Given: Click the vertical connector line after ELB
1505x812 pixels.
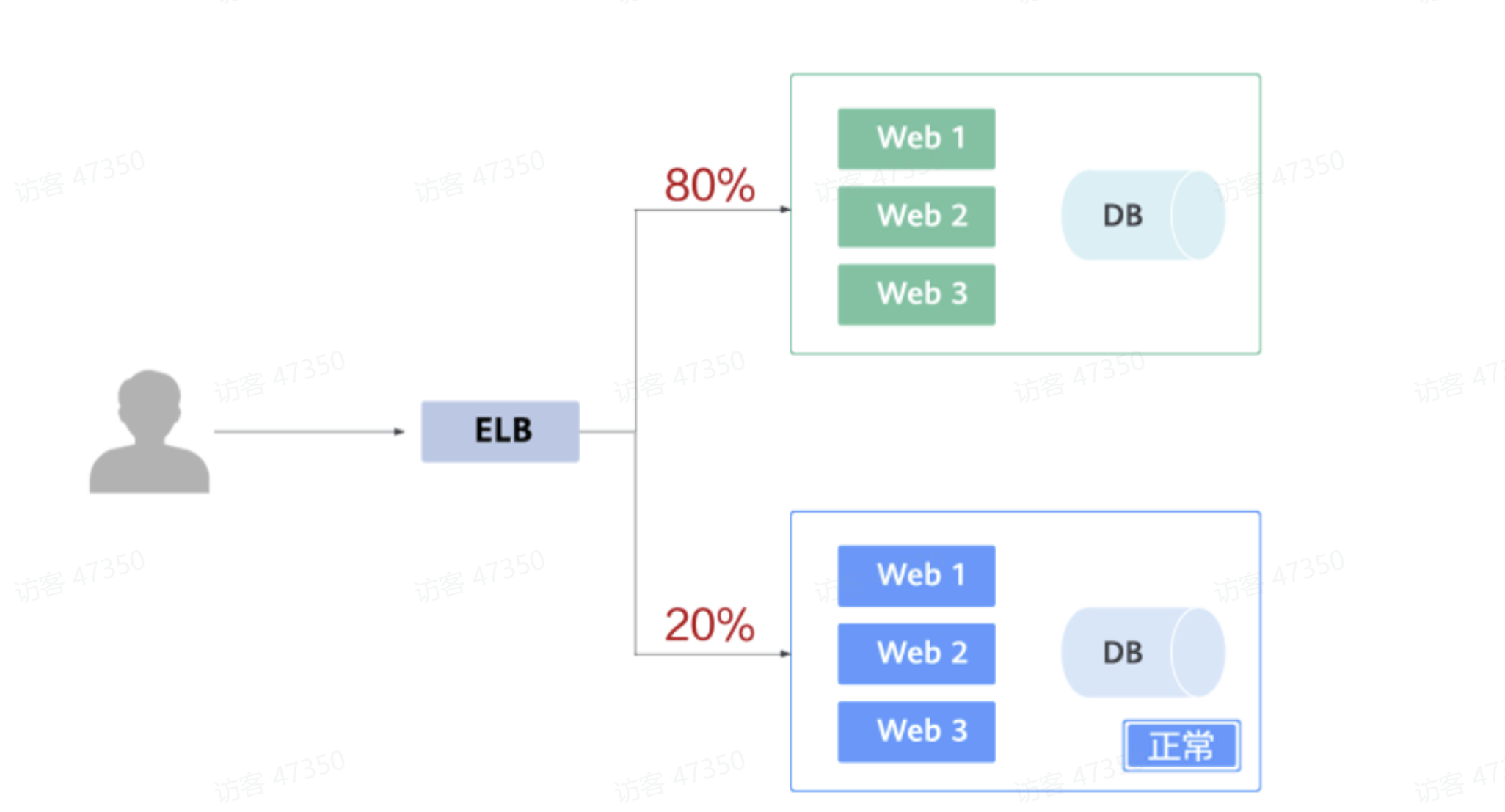Looking at the screenshot, I should [x=635, y=330].
